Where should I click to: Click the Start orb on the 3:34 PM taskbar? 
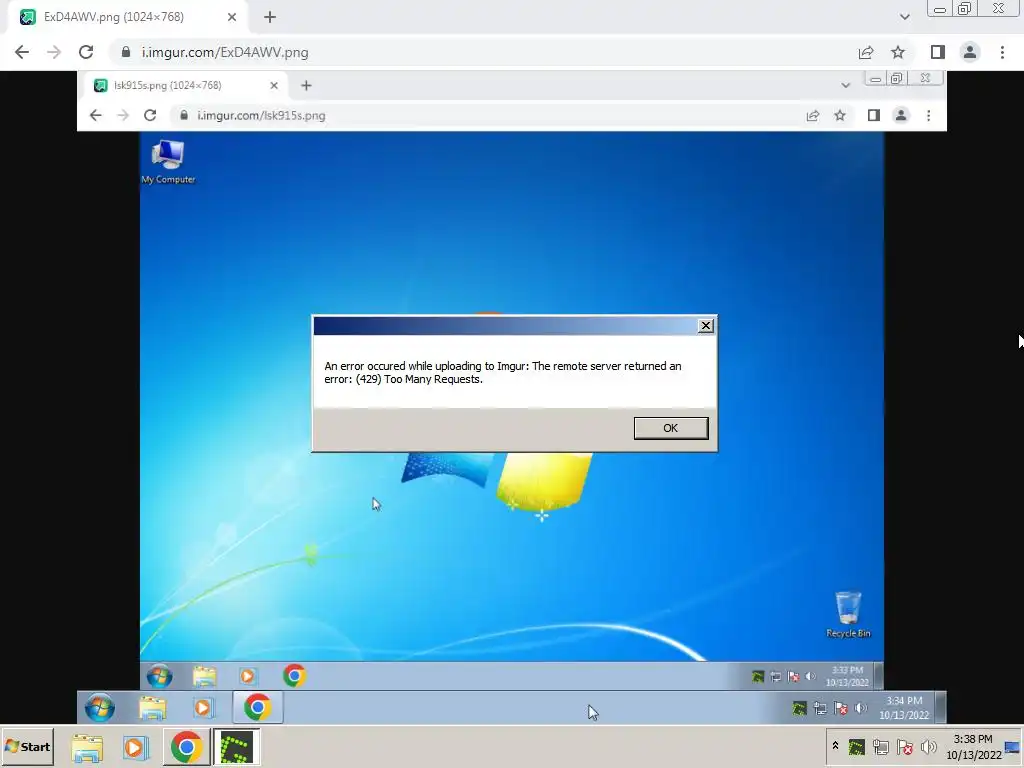coord(100,708)
